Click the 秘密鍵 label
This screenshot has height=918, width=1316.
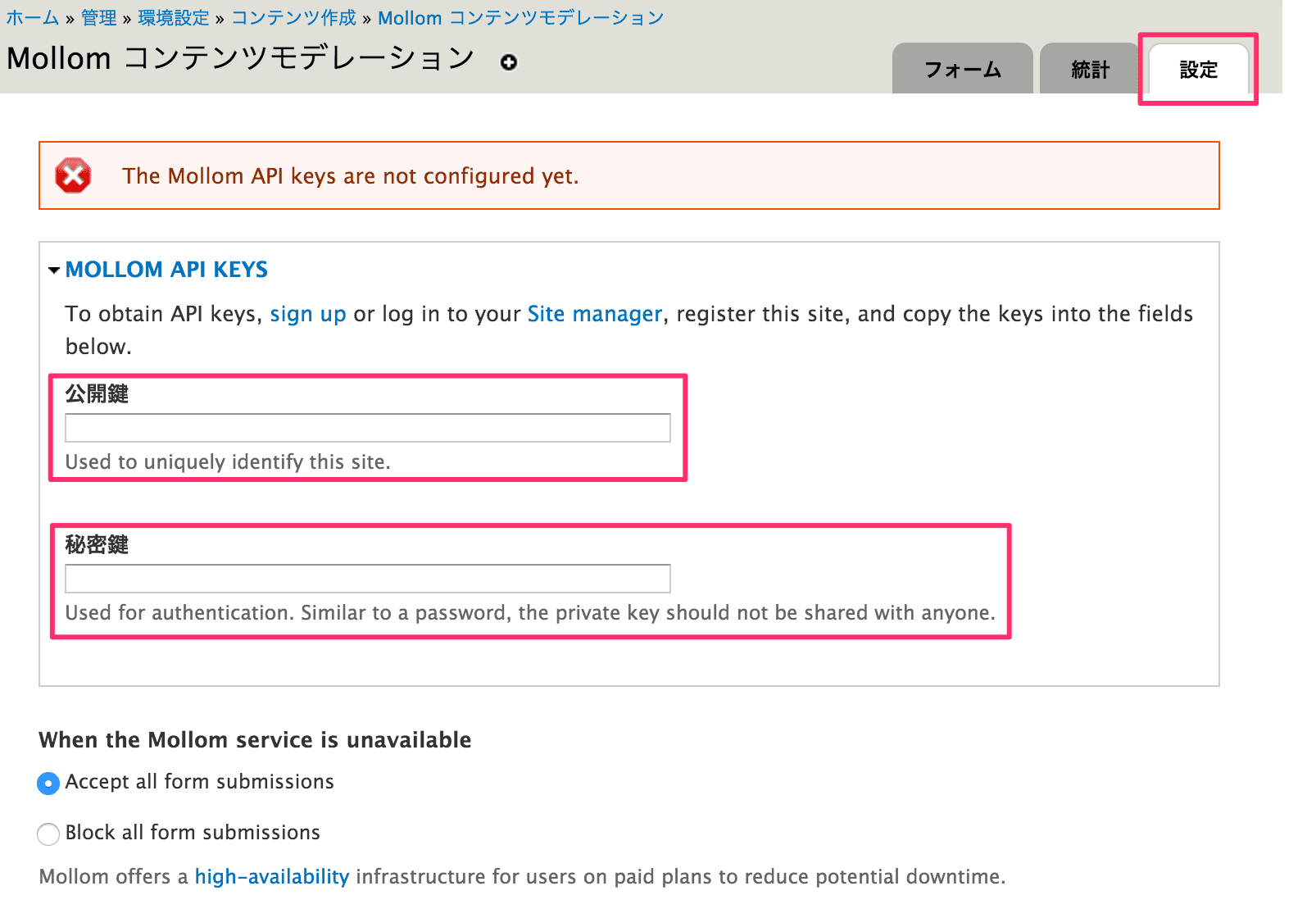tap(97, 545)
